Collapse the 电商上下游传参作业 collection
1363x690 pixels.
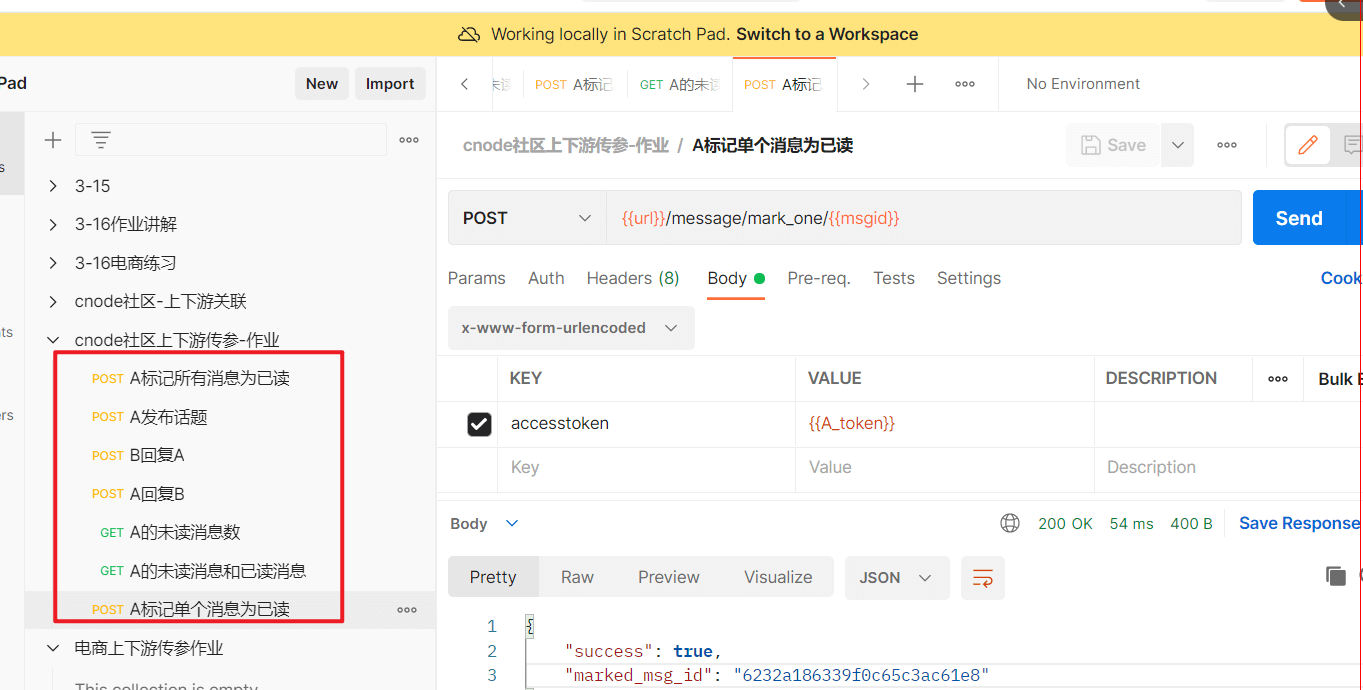click(x=54, y=648)
